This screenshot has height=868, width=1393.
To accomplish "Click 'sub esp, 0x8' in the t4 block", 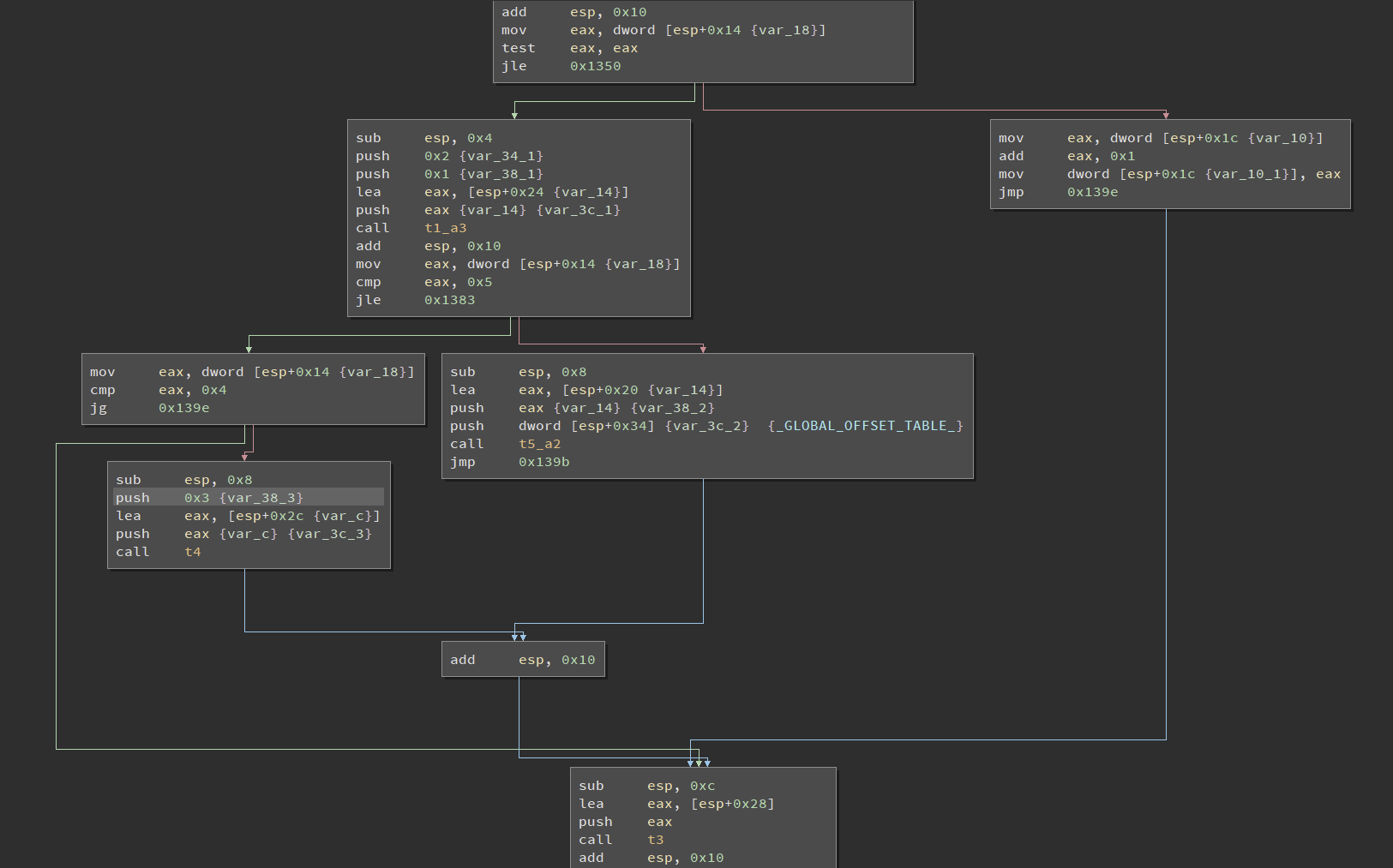I will (184, 480).
